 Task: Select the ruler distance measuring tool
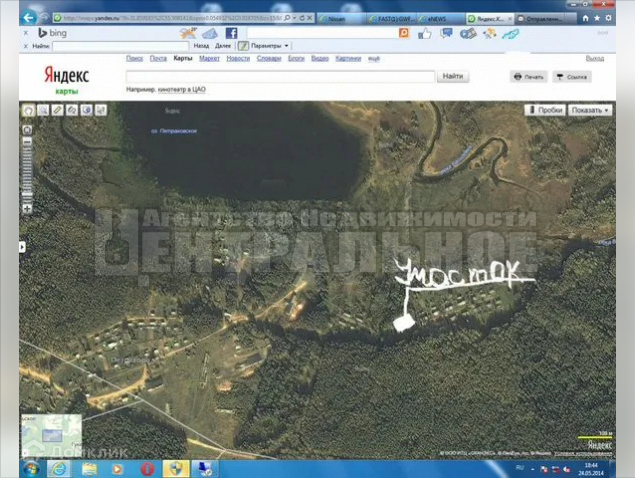[58, 110]
